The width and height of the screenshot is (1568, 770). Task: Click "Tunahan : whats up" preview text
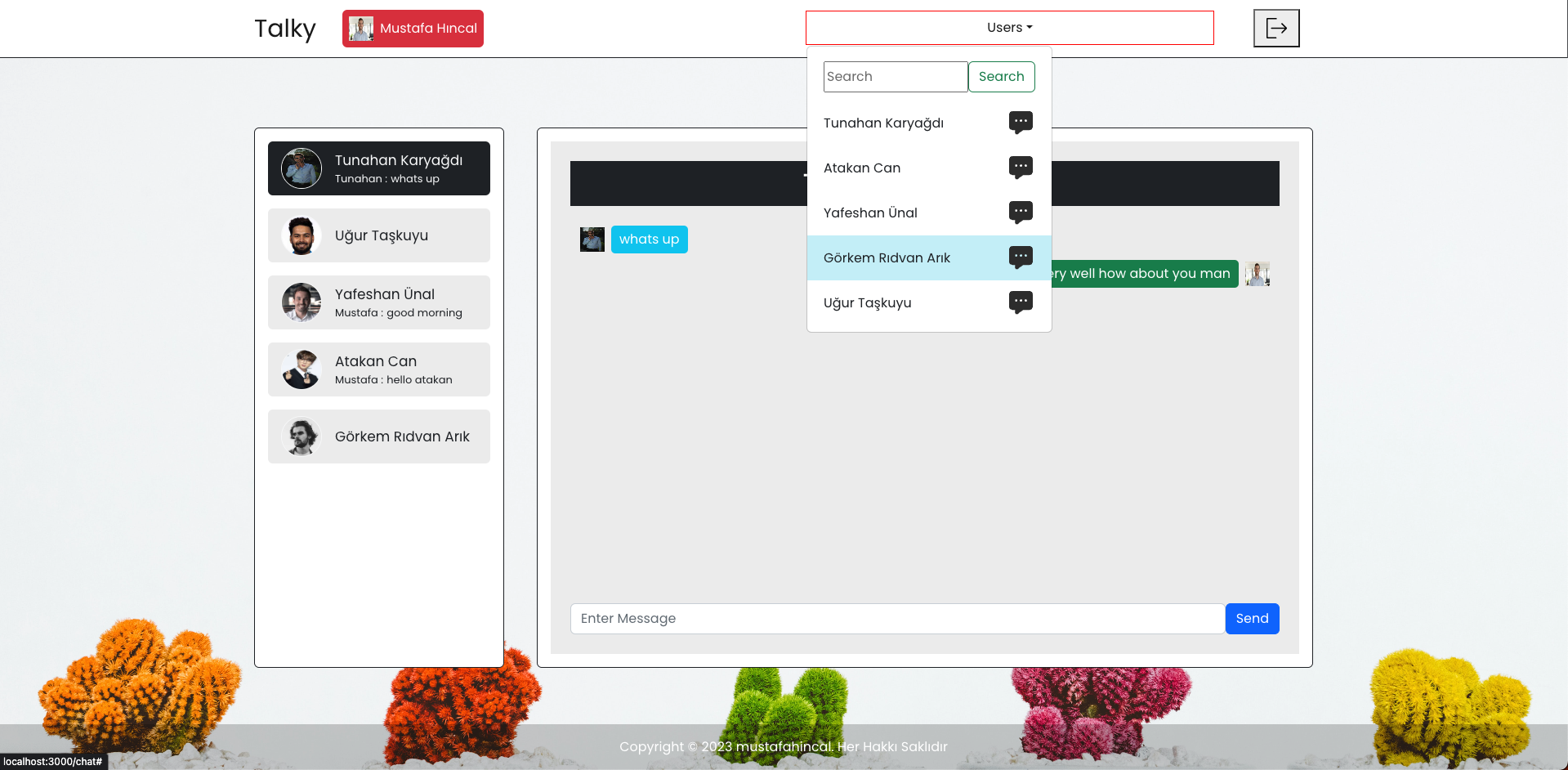387,179
